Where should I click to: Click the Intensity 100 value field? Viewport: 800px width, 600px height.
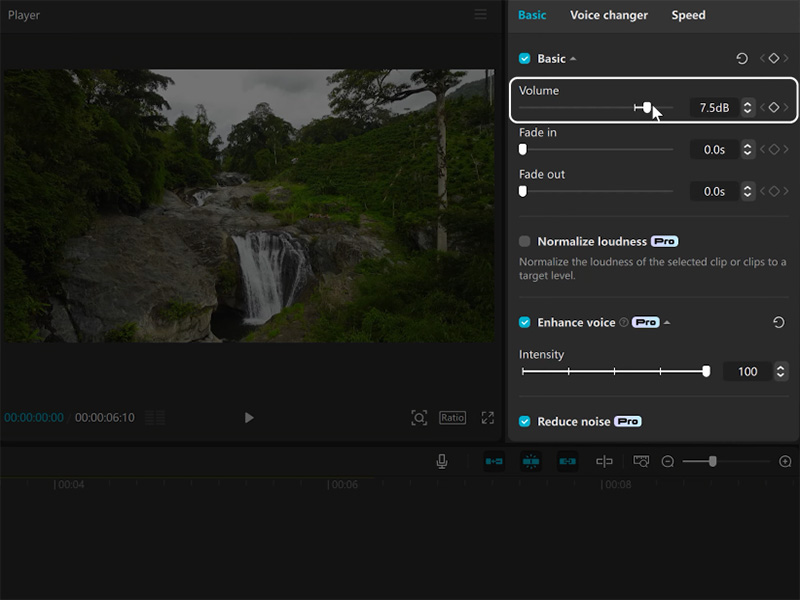click(x=747, y=371)
